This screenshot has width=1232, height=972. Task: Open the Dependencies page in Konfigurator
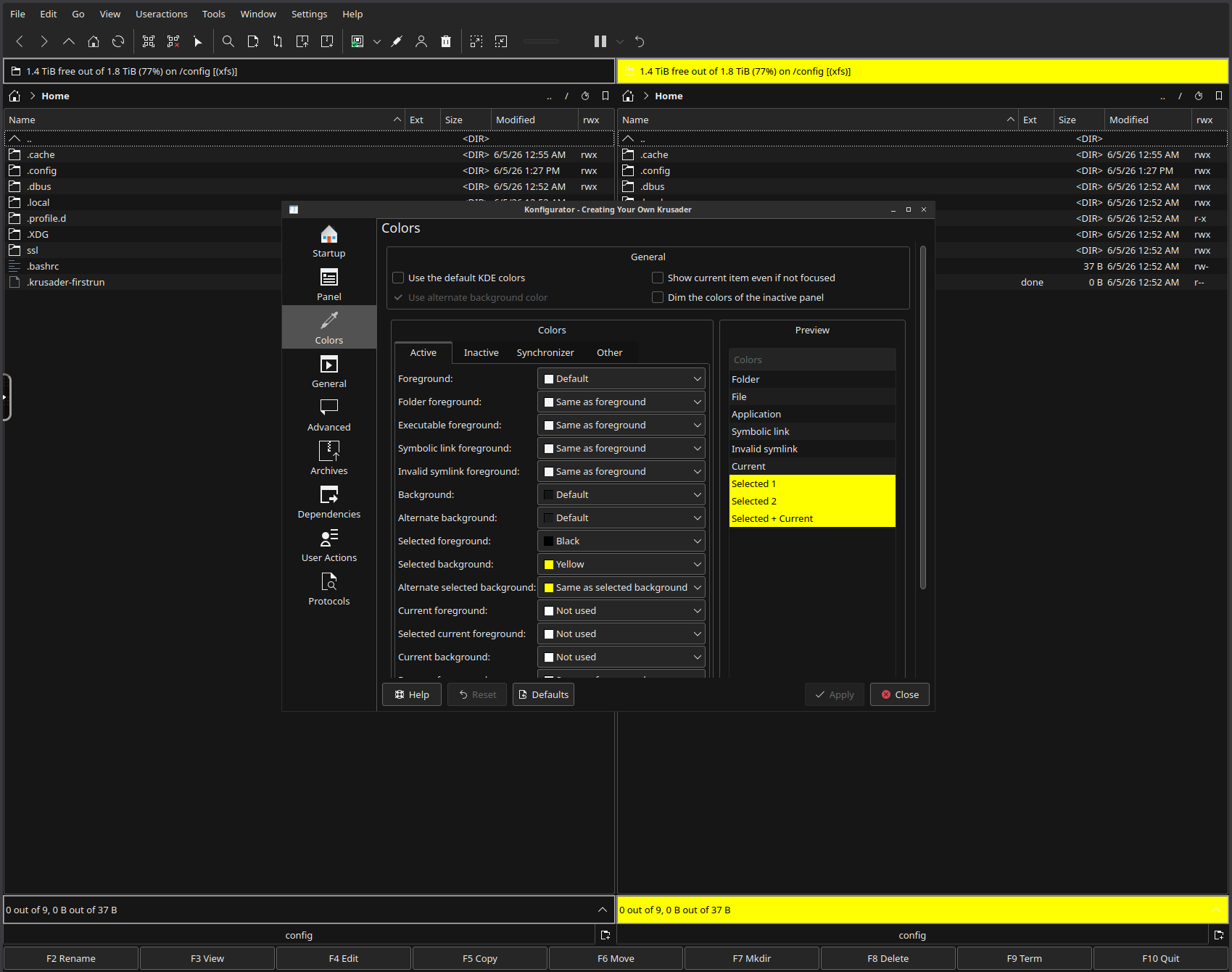click(x=329, y=502)
